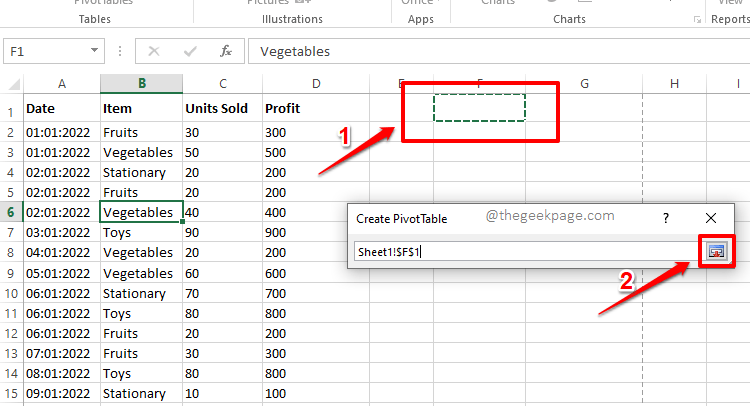The width and height of the screenshot is (750, 406).
Task: Select the Date header cell
Action: [61, 108]
